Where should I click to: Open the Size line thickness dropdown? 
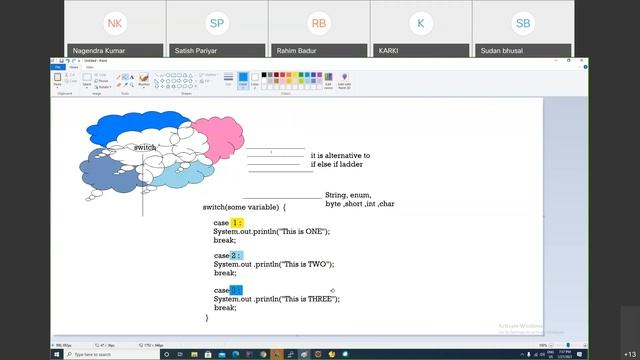228,79
